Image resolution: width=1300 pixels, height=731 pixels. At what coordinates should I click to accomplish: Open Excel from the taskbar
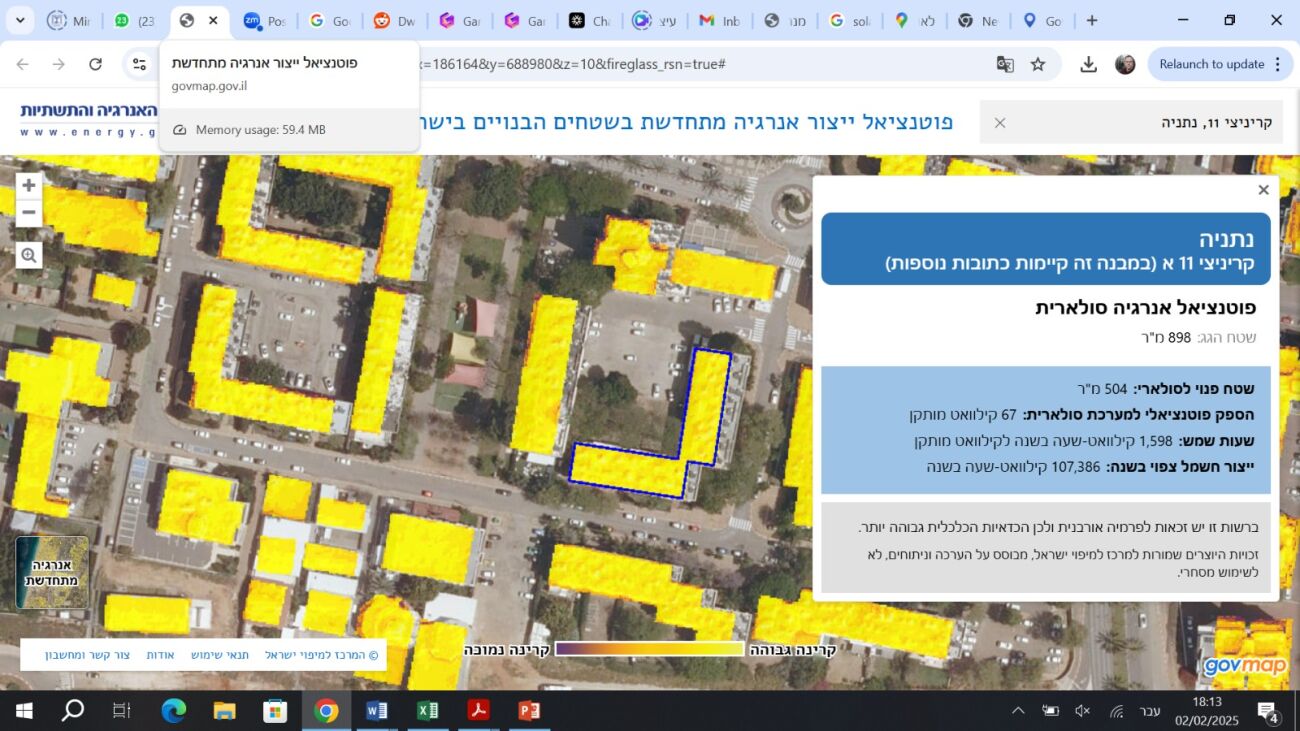(427, 711)
